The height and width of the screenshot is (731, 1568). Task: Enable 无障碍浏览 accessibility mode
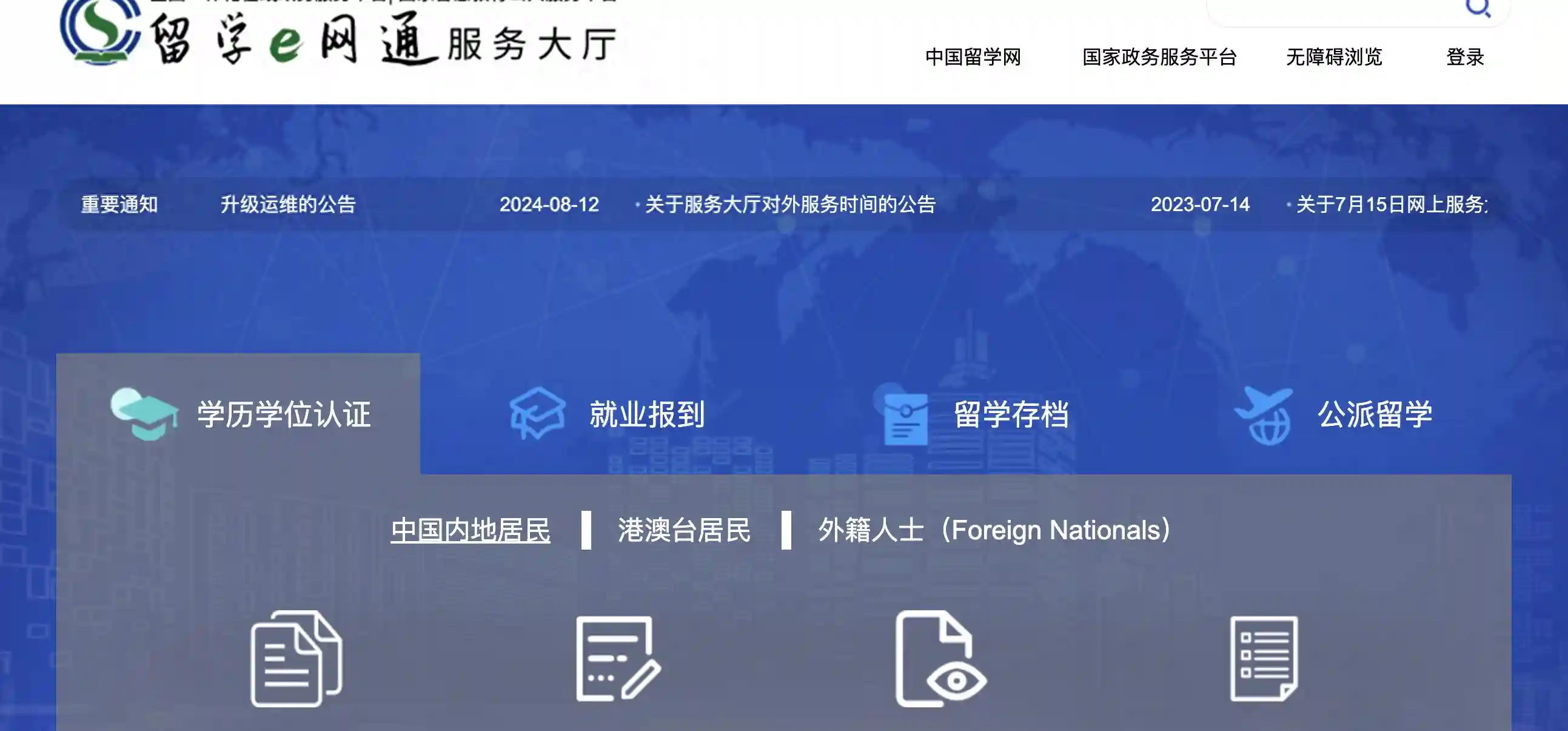coord(1335,56)
